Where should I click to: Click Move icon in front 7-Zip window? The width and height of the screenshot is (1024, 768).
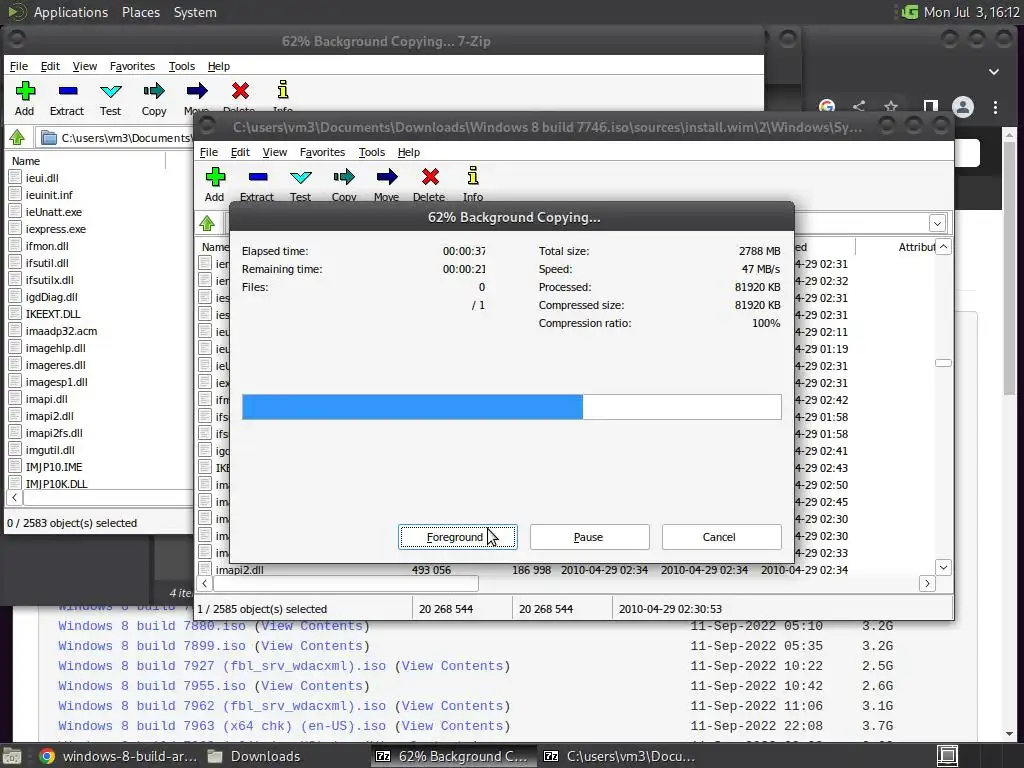(x=387, y=177)
